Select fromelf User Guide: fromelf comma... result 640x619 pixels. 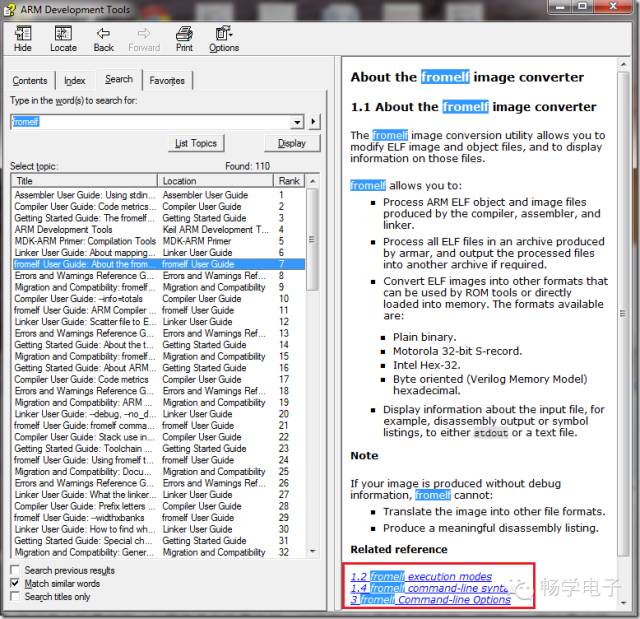[x=158, y=425]
